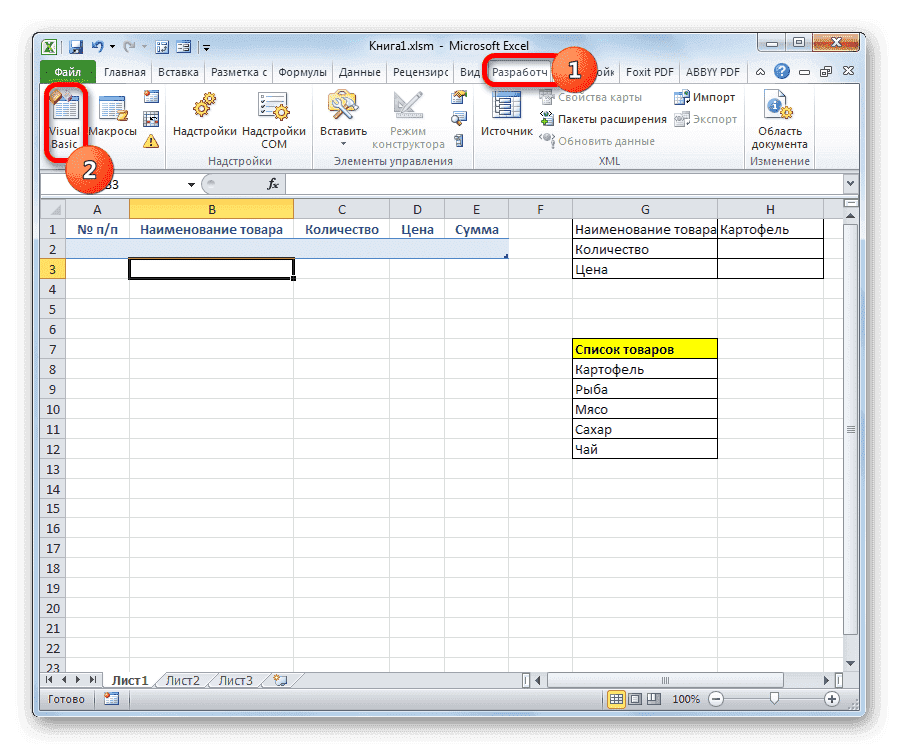Screen dimensions: 899x750
Task: Zoom in using the plus control
Action: [832, 699]
